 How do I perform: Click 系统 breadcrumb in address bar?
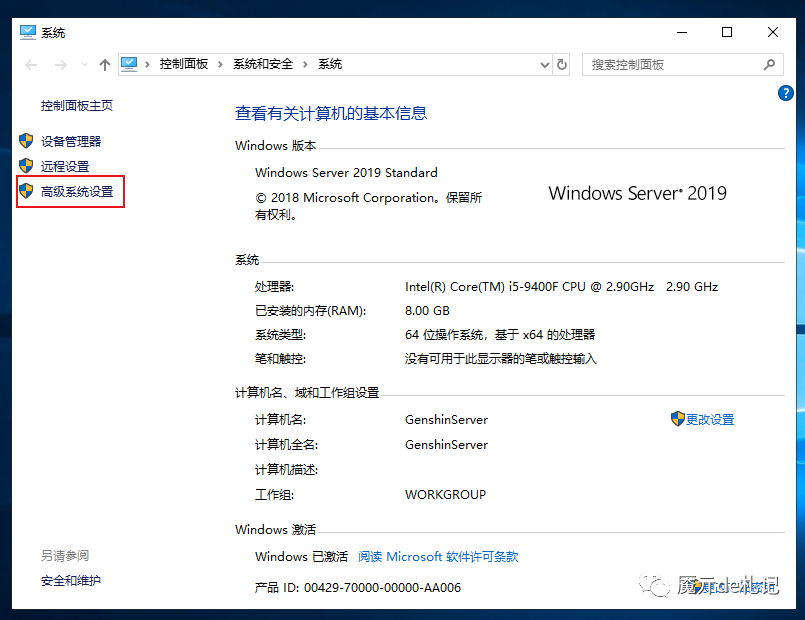tap(330, 64)
